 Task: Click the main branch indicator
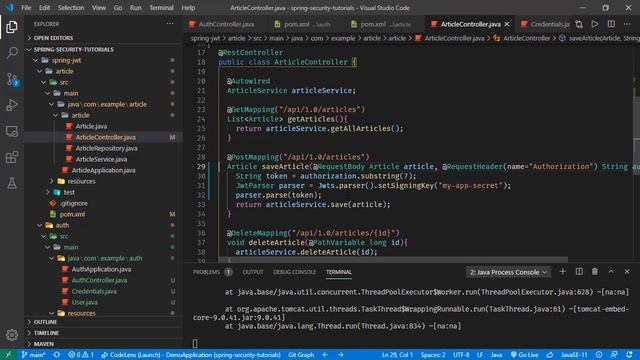[33, 355]
